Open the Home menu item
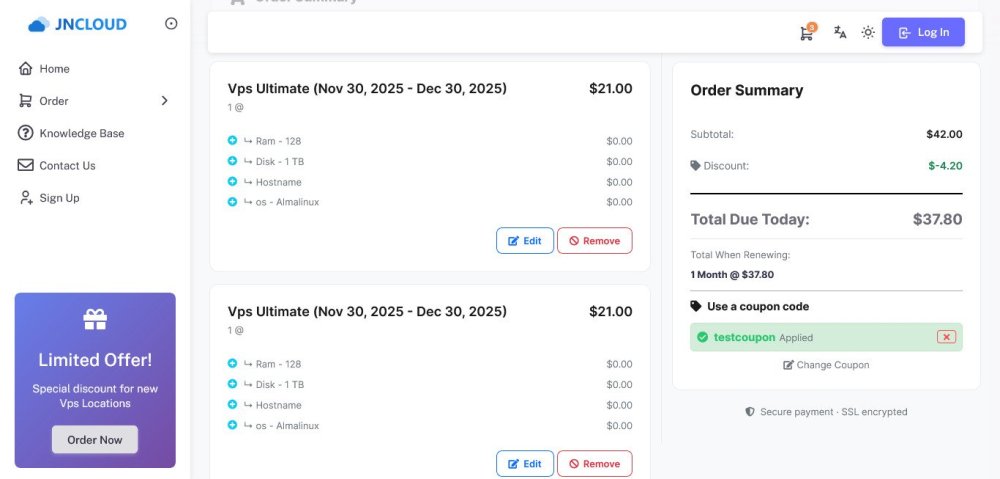The image size is (1000, 479). [54, 69]
